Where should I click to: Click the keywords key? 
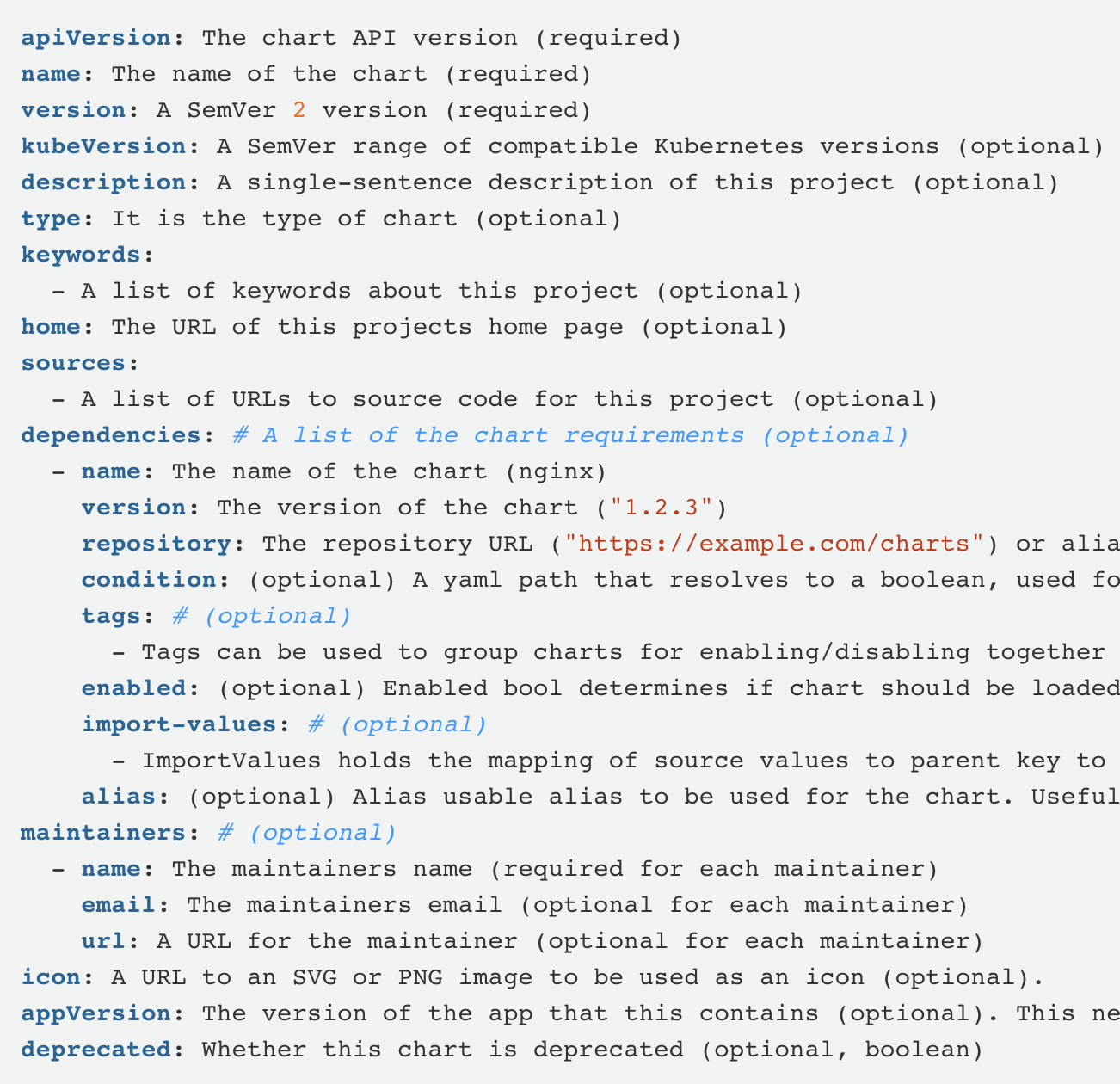(81, 255)
